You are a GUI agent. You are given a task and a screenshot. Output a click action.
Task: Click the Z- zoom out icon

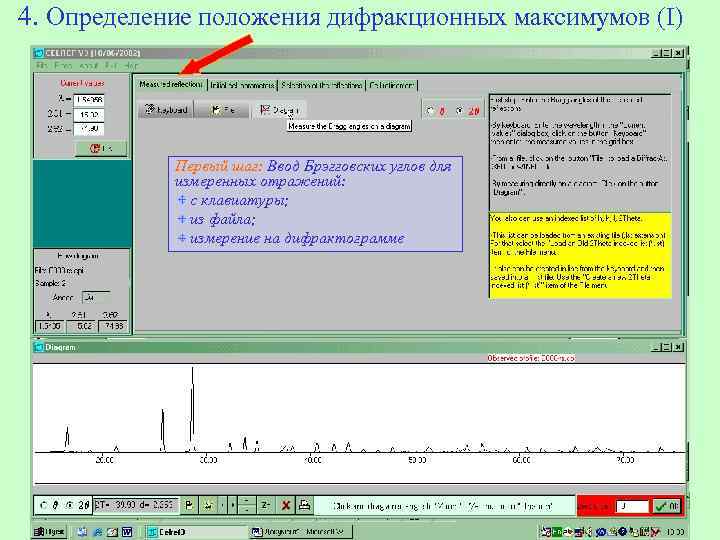[265, 505]
